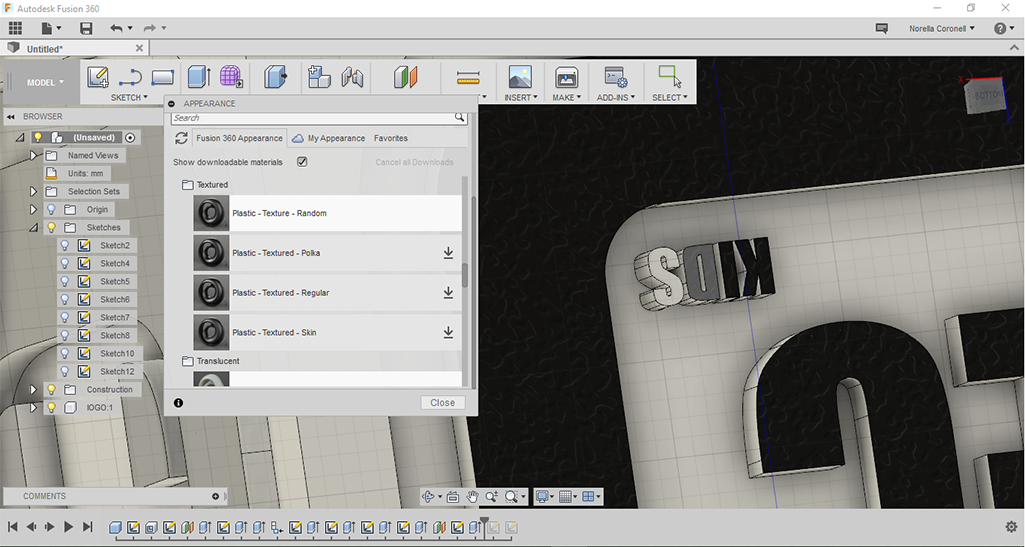Toggle Construction folder visibility bulb
This screenshot has height=547, width=1025.
(51, 390)
